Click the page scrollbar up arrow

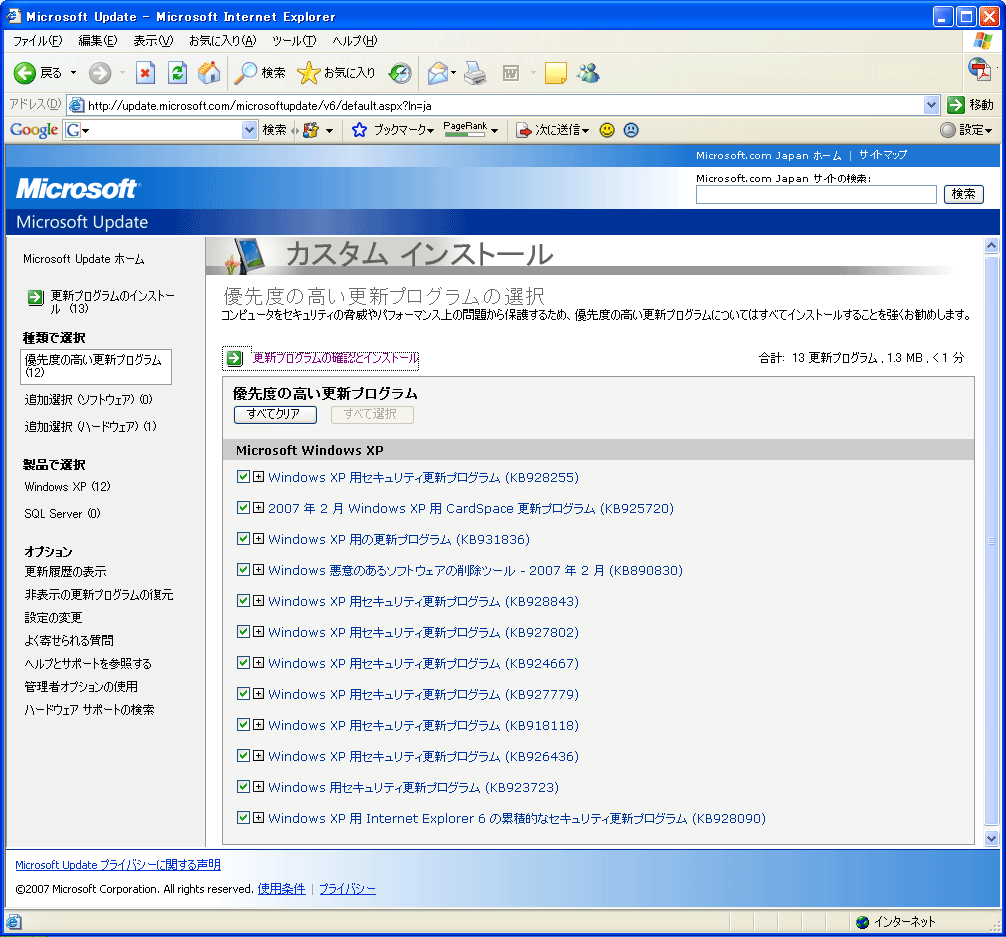coord(991,246)
